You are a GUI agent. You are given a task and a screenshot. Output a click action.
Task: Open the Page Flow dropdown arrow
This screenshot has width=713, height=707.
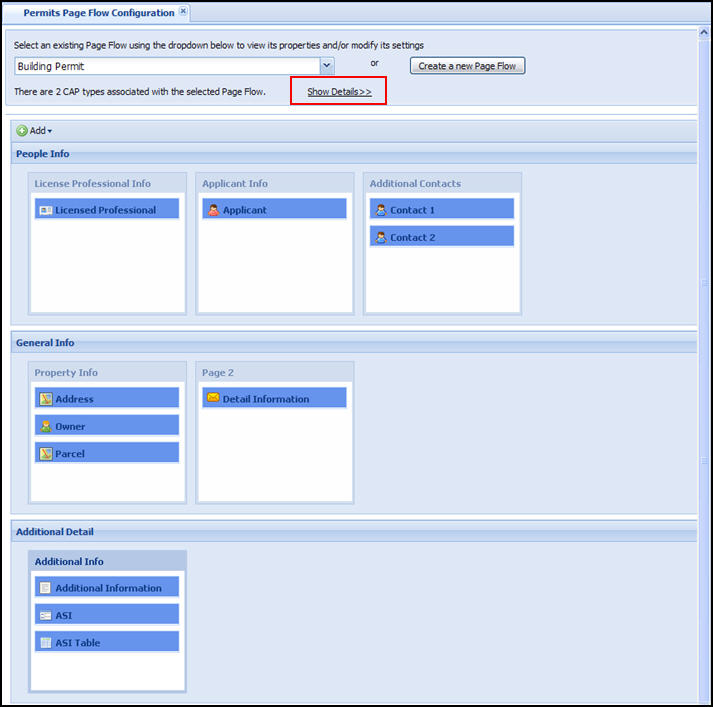point(327,66)
